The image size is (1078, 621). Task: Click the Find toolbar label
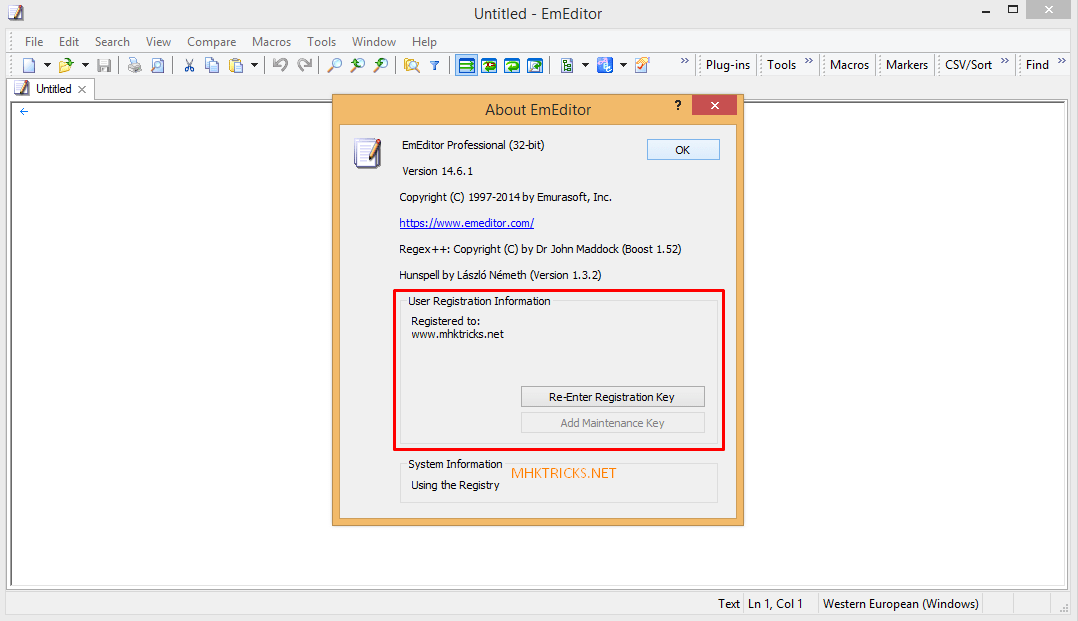pyautogui.click(x=1037, y=65)
